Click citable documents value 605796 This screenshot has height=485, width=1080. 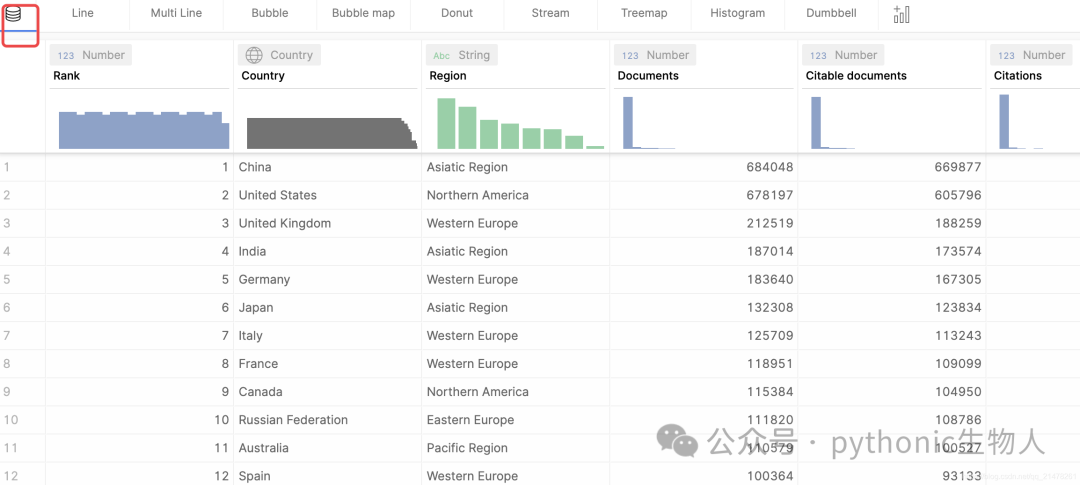(957, 196)
